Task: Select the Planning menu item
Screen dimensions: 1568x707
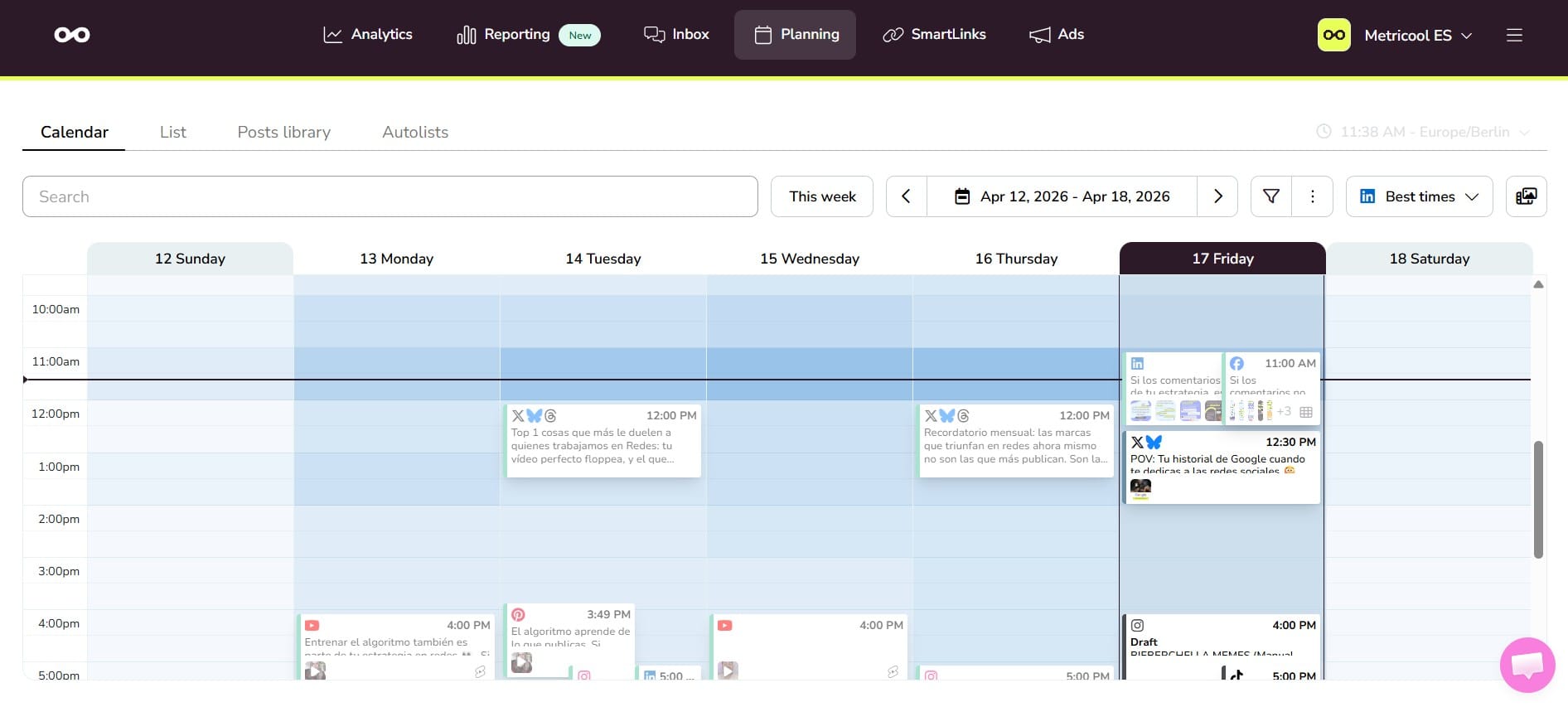Action: click(x=795, y=35)
